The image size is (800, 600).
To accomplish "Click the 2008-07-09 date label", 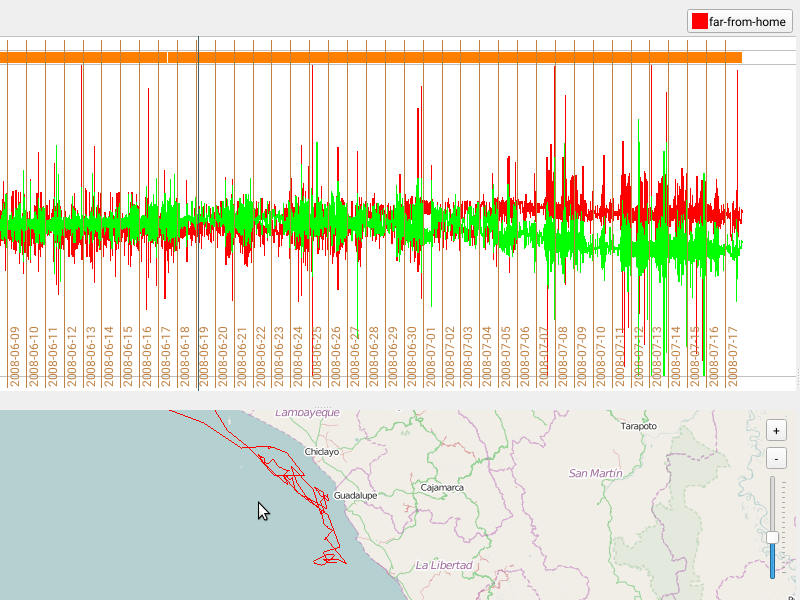I will click(x=582, y=357).
